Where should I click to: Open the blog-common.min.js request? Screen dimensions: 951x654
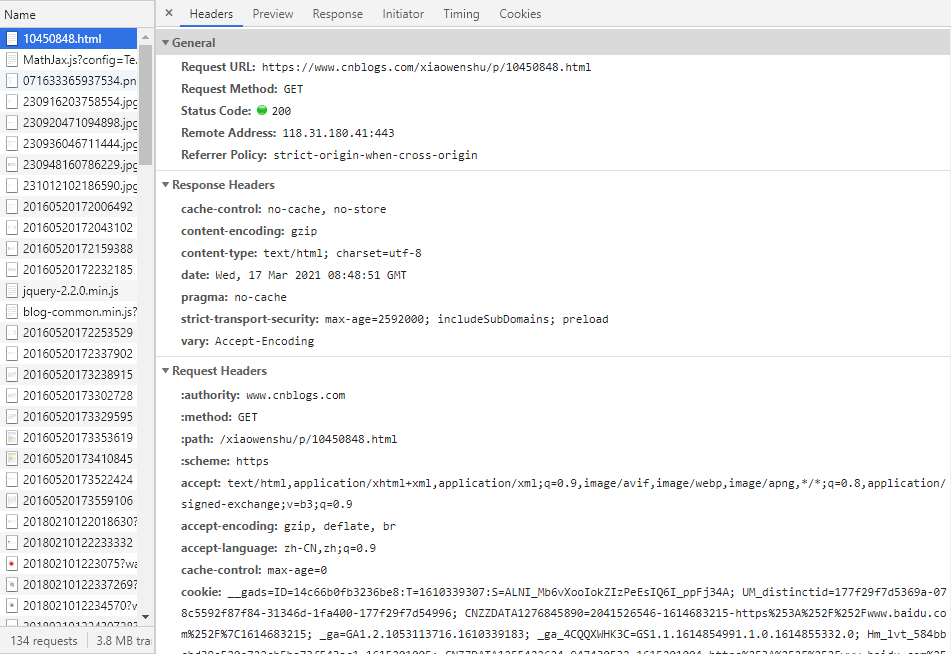click(x=69, y=312)
